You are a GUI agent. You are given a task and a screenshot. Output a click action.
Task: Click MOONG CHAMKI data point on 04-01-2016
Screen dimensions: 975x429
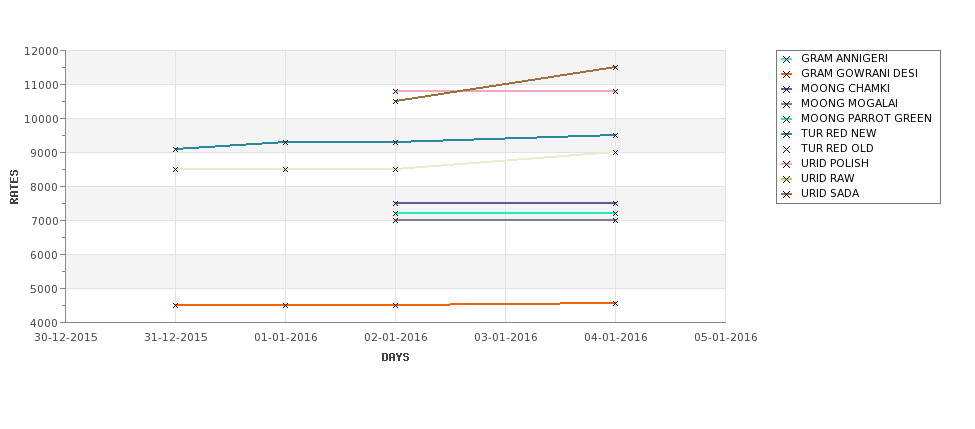tap(615, 203)
